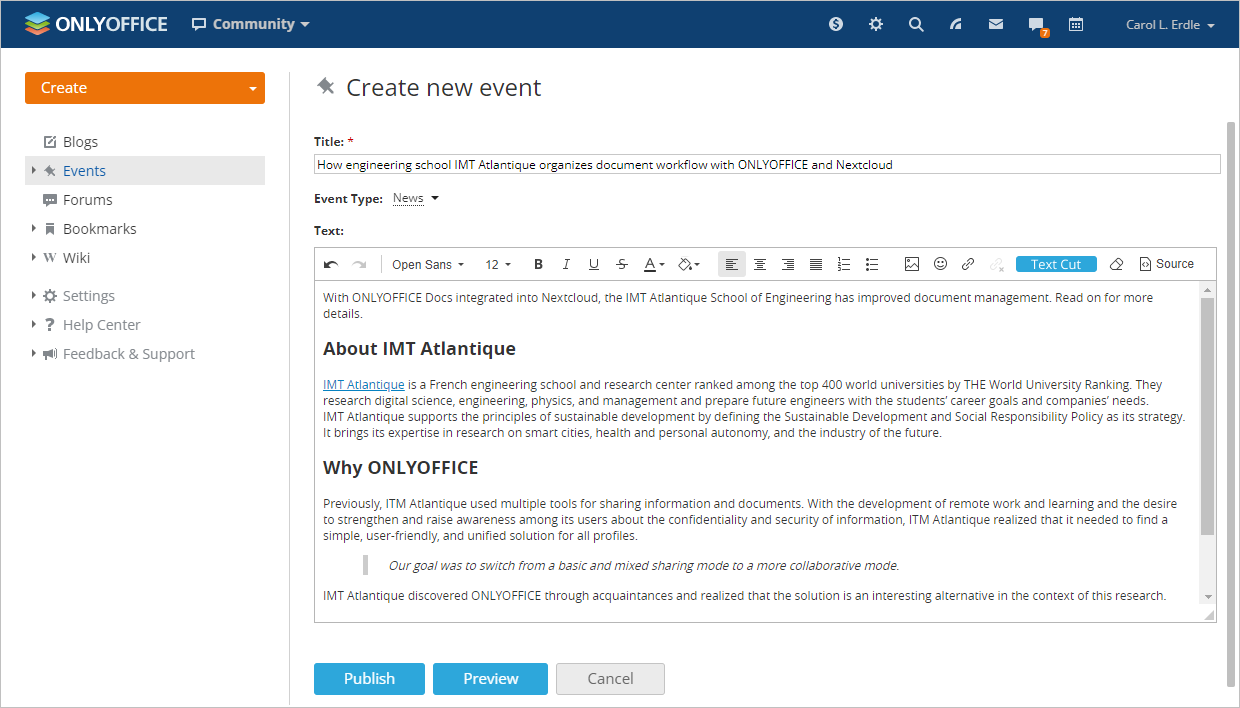Insert a numbered list
This screenshot has width=1240, height=708.
(844, 264)
